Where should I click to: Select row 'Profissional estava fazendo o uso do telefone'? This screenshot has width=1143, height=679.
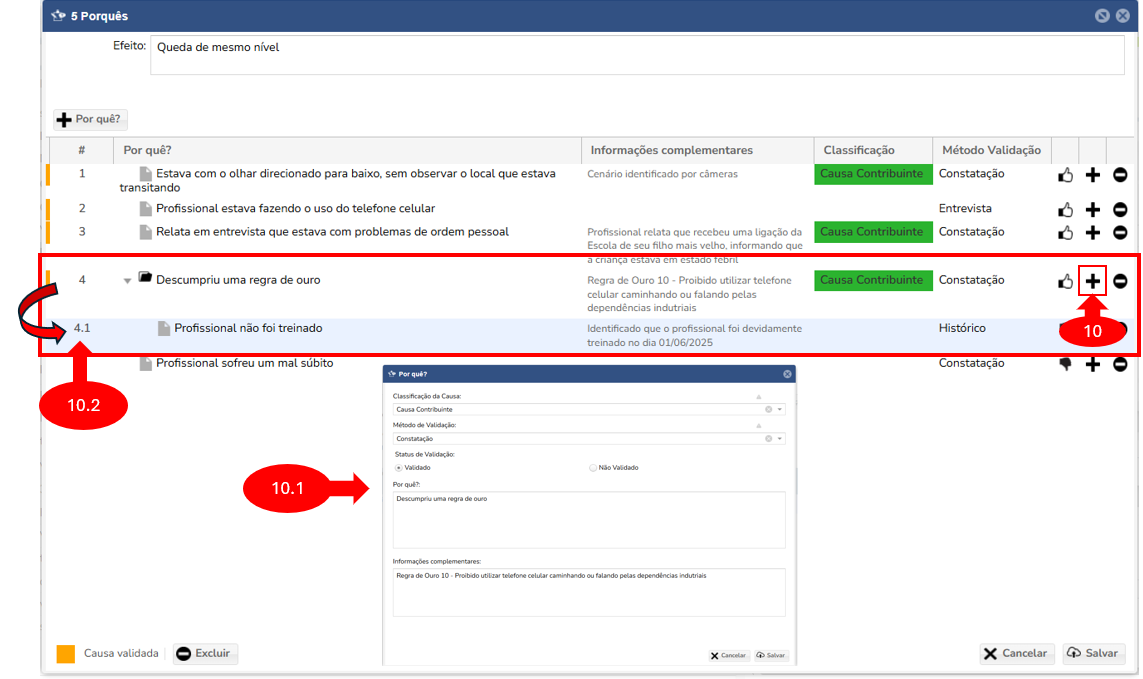click(x=590, y=209)
